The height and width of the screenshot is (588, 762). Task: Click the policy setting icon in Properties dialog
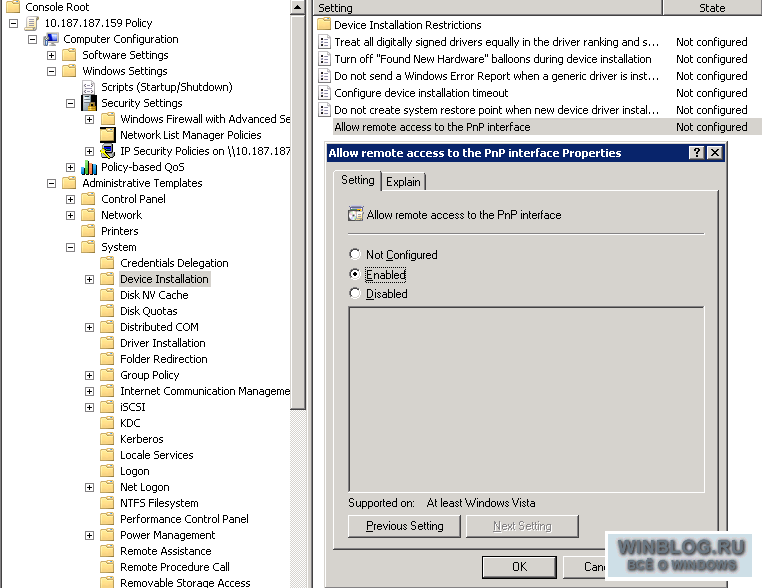pyautogui.click(x=355, y=214)
